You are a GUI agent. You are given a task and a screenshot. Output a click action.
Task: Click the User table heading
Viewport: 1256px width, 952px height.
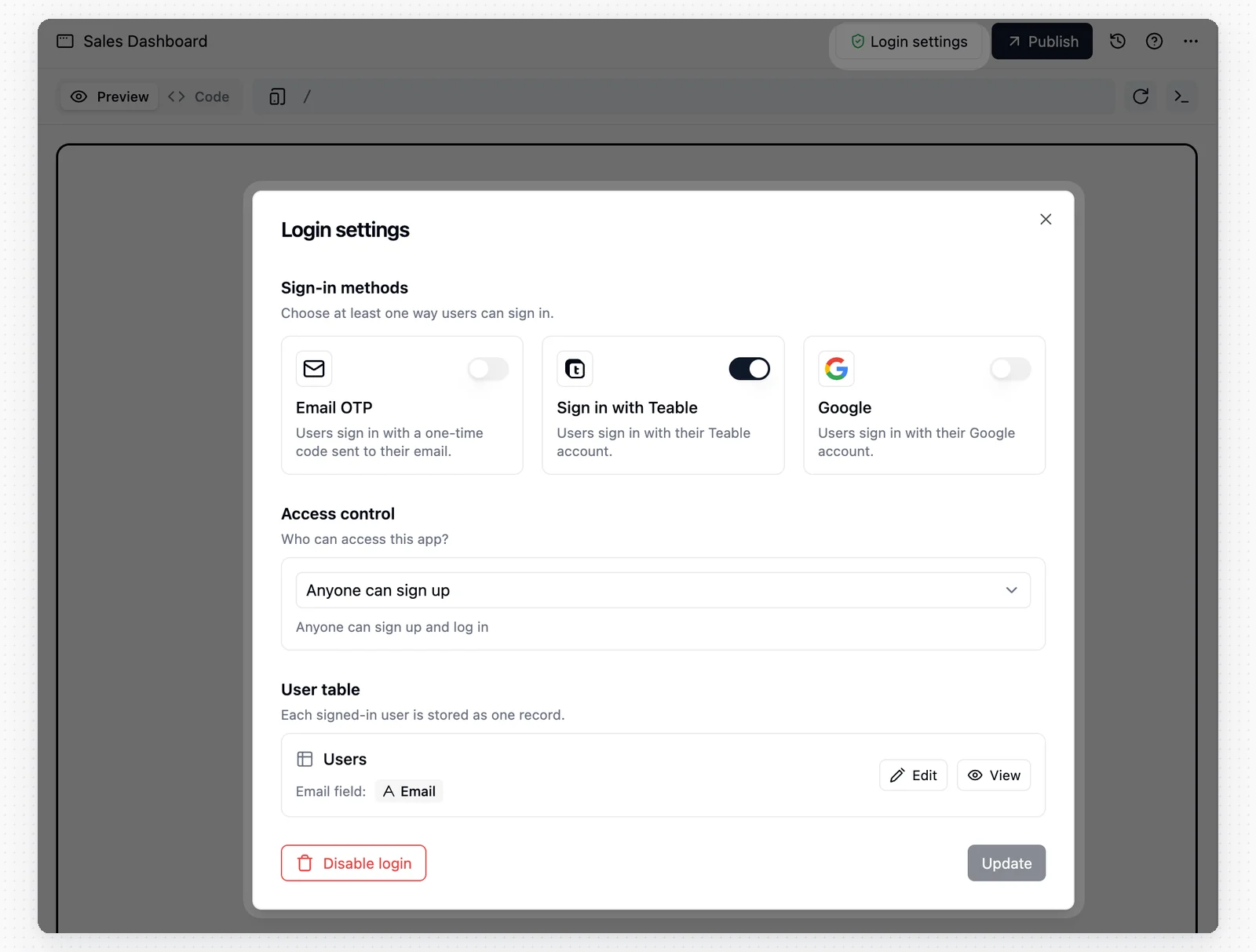(320, 690)
